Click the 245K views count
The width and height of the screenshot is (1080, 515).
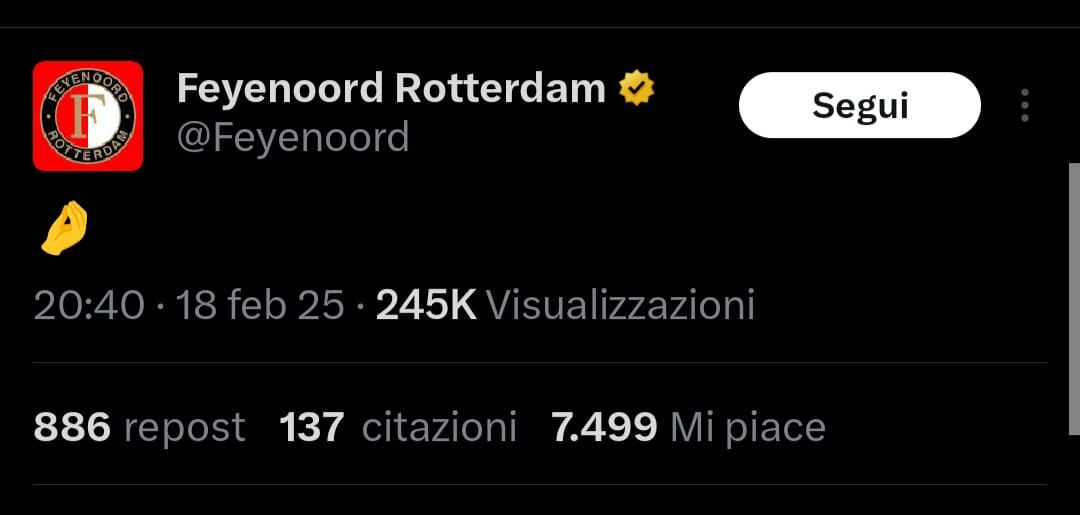(426, 305)
